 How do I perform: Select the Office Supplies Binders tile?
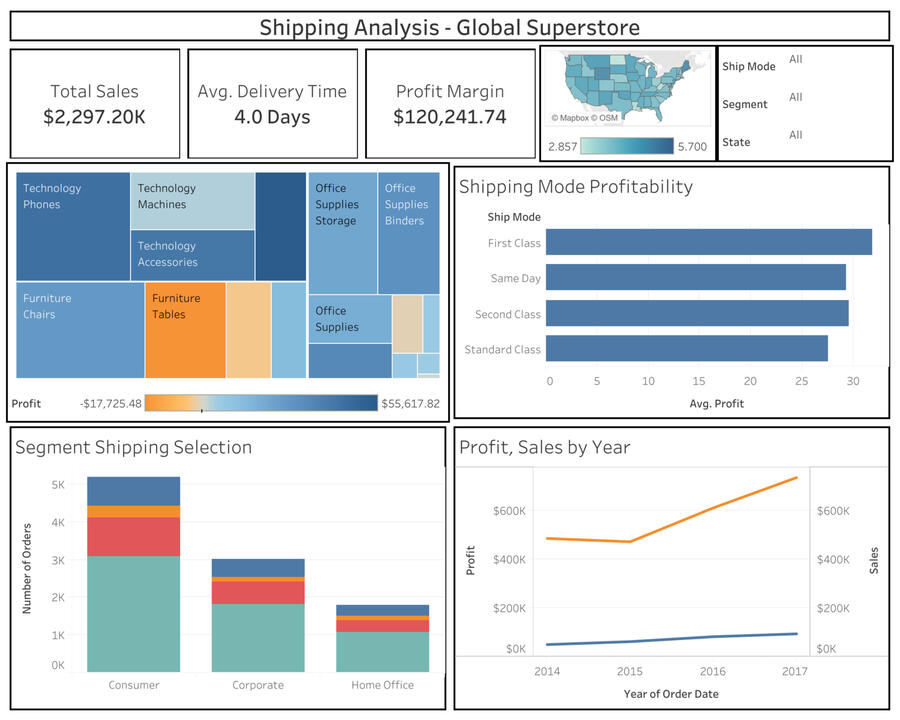pos(409,232)
